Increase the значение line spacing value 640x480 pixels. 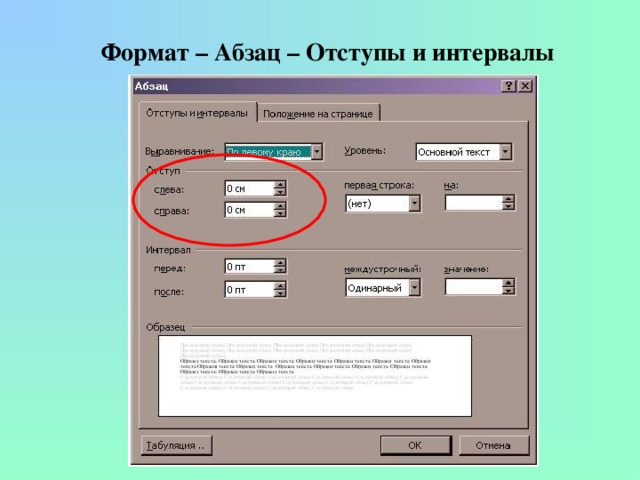coord(508,283)
